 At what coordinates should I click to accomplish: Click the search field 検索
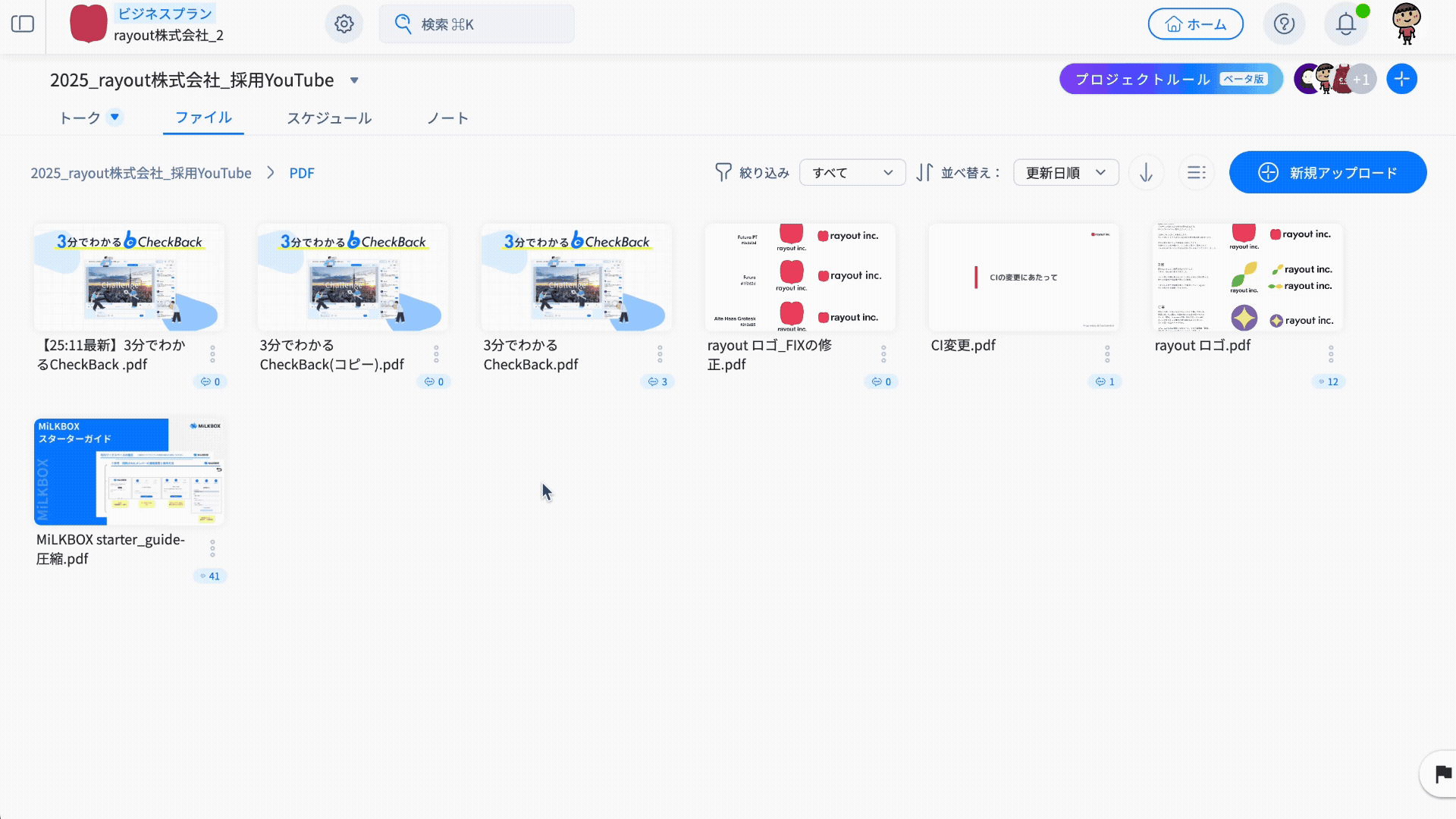pos(476,24)
